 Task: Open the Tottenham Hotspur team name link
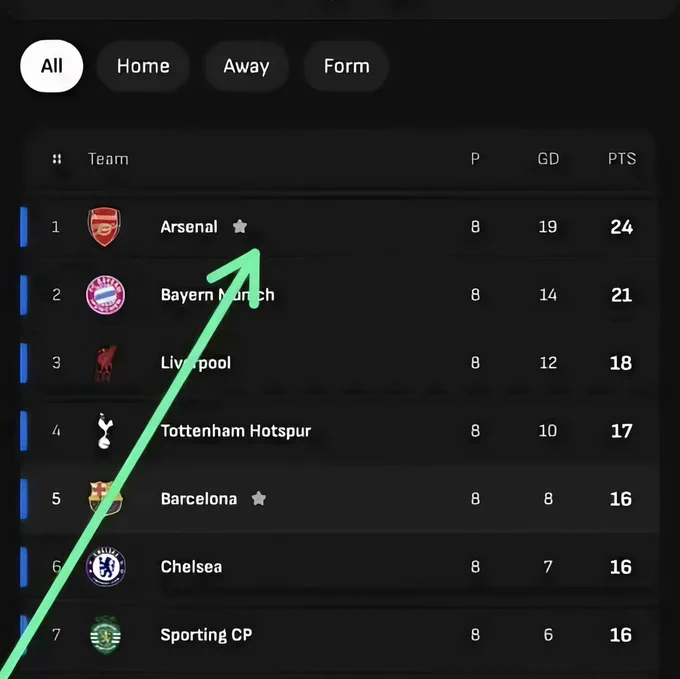click(236, 431)
